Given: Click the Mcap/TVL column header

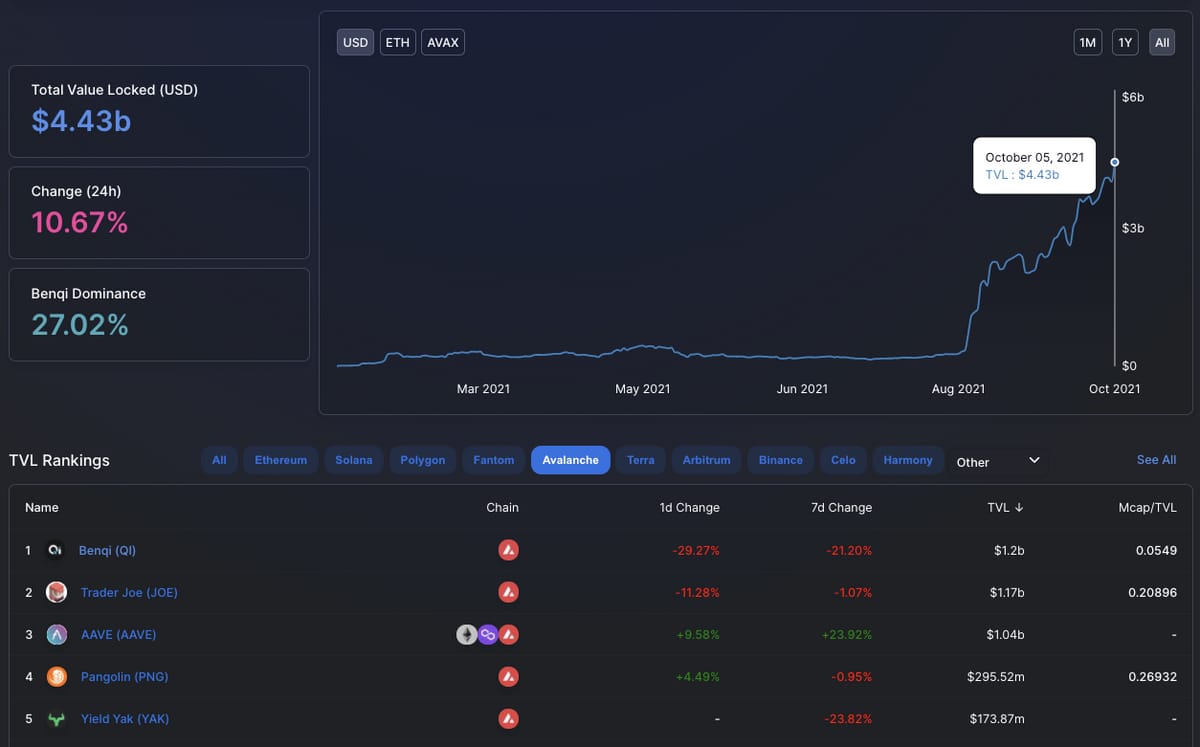Looking at the screenshot, I should pos(1147,508).
